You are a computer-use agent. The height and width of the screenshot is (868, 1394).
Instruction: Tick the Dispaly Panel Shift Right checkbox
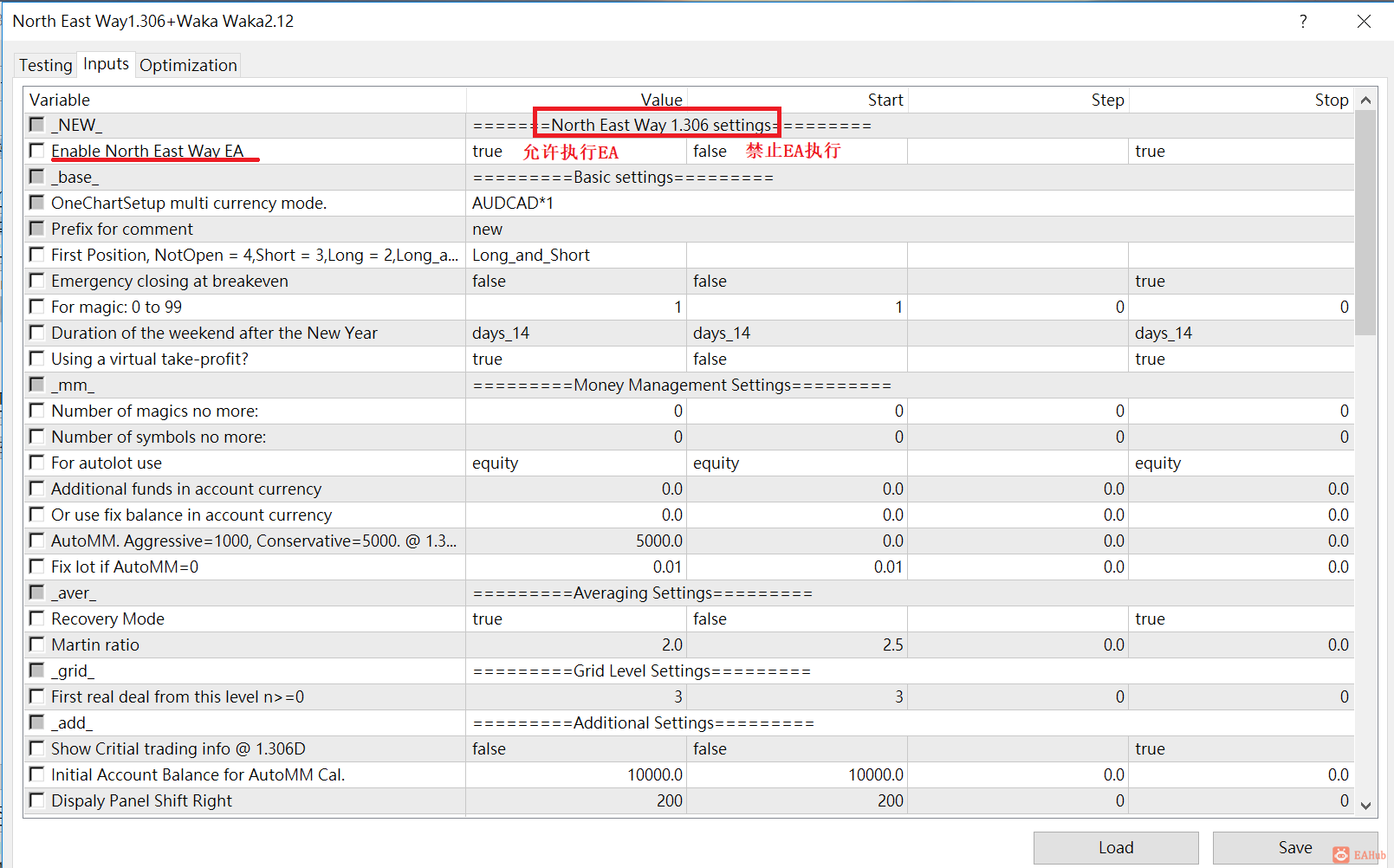[37, 800]
